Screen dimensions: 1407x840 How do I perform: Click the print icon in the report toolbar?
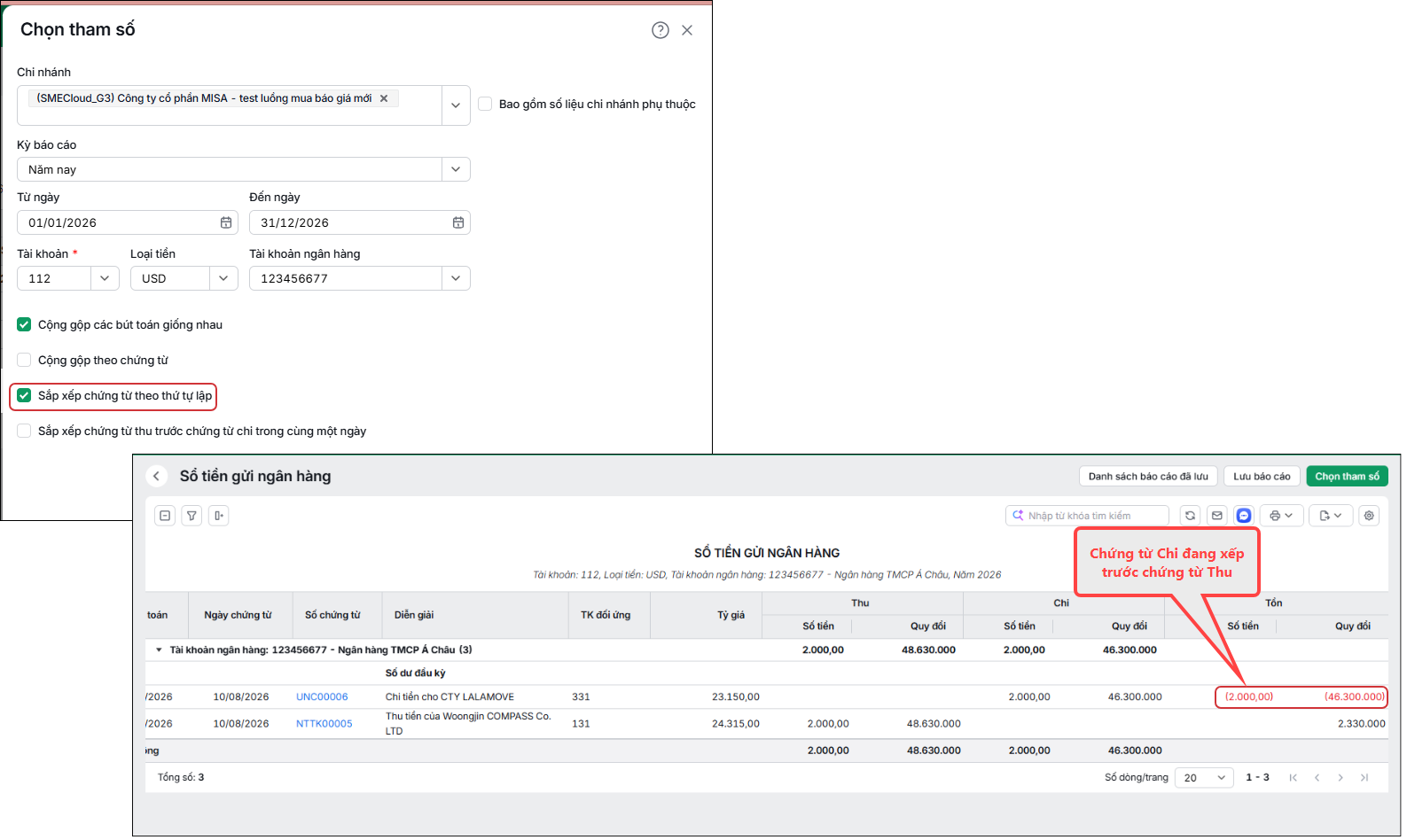pos(1275,516)
